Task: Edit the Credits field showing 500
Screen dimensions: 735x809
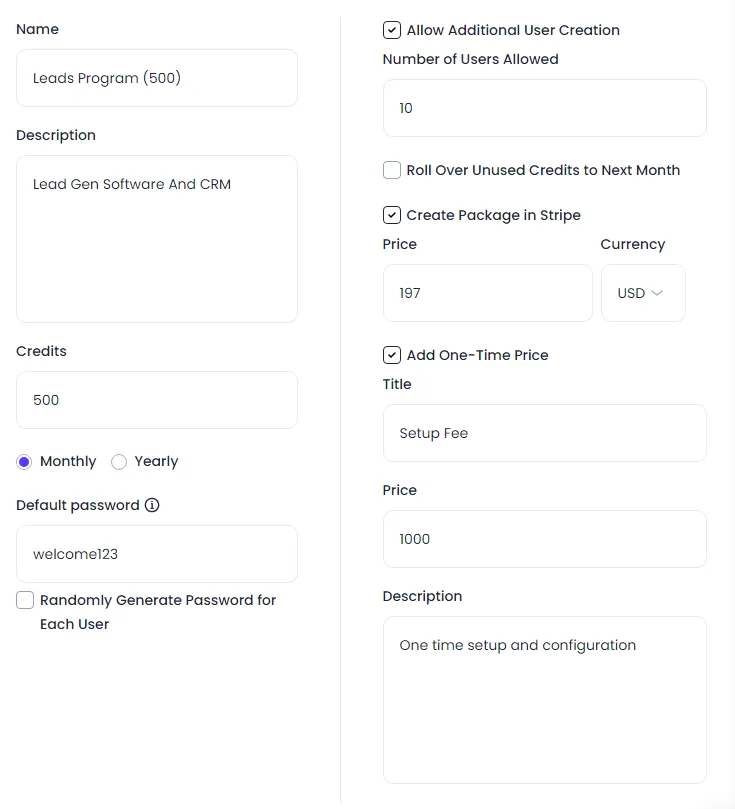Action: [157, 400]
